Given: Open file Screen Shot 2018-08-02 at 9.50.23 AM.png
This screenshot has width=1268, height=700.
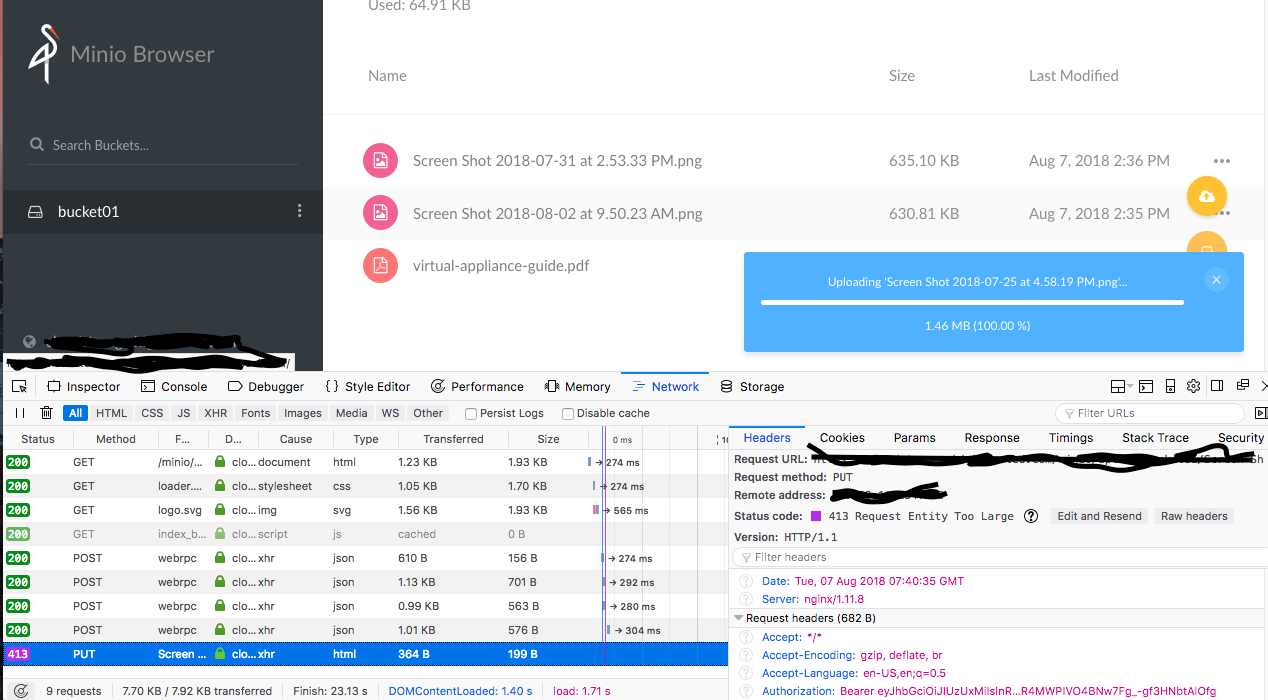Looking at the screenshot, I should tap(557, 213).
